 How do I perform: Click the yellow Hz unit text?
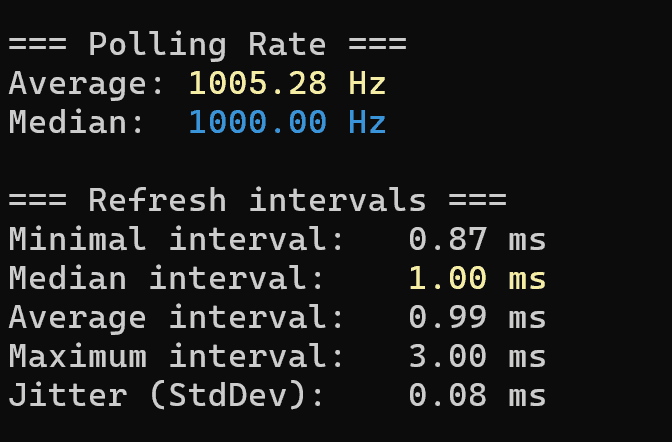[367, 83]
